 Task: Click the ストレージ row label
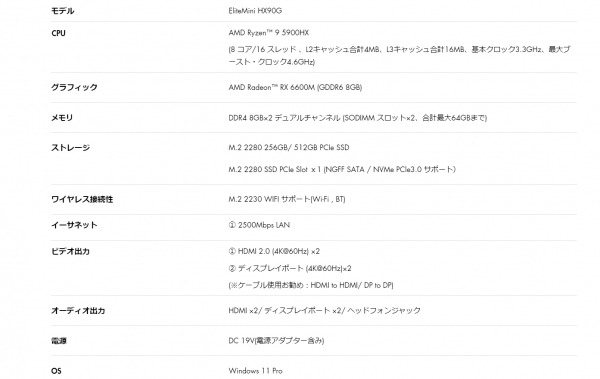pyautogui.click(x=70, y=148)
